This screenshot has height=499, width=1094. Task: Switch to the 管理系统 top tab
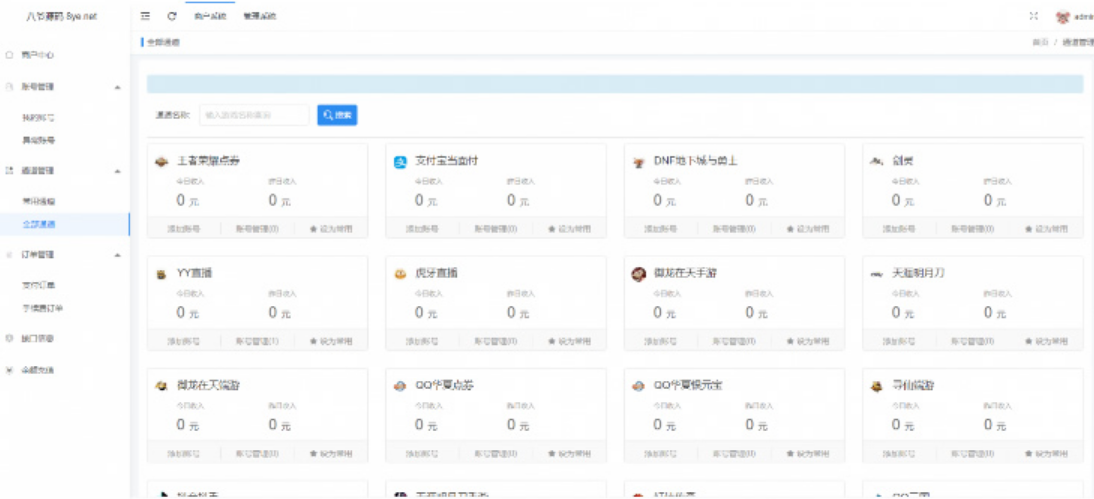[260, 16]
